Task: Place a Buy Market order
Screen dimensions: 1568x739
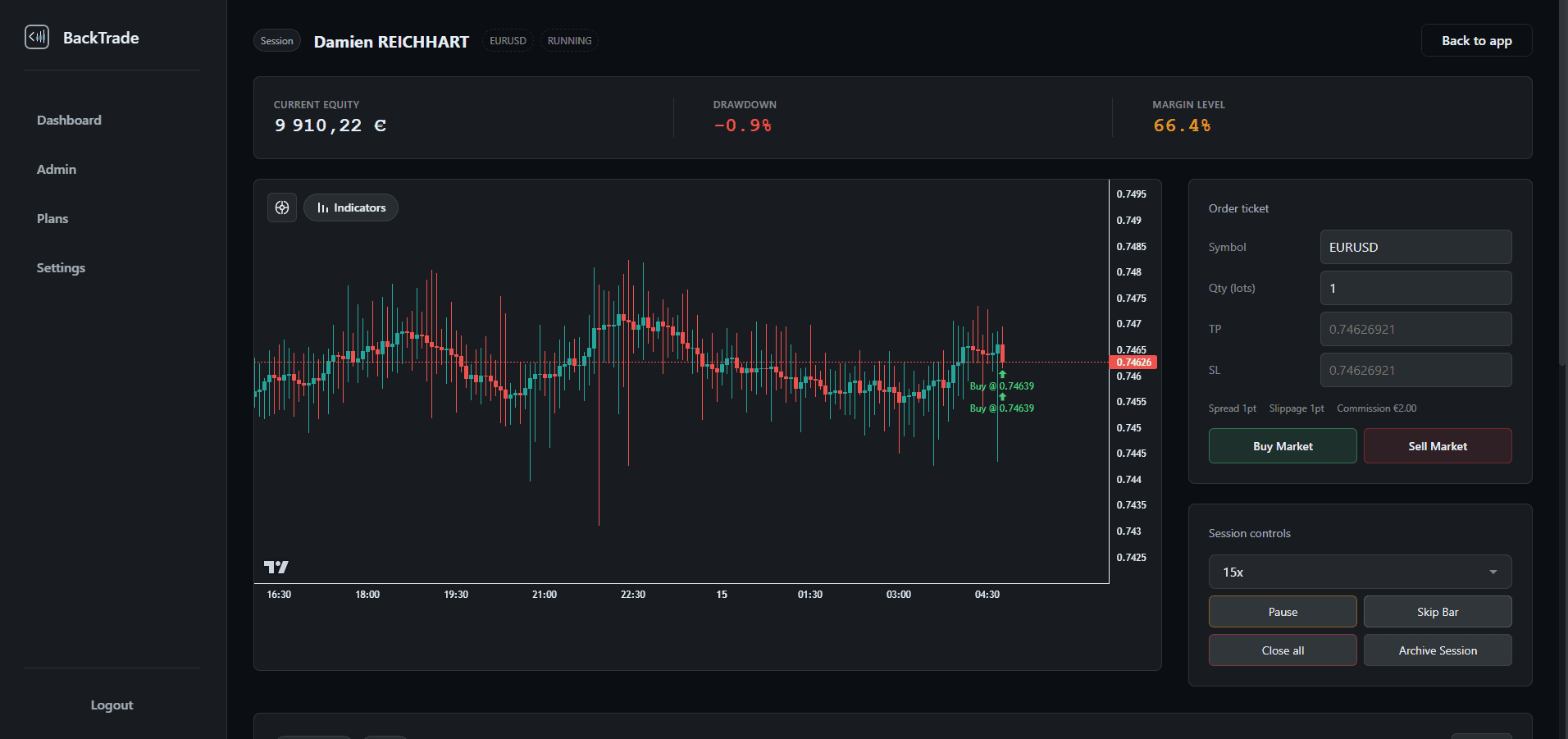Action: pyautogui.click(x=1283, y=446)
